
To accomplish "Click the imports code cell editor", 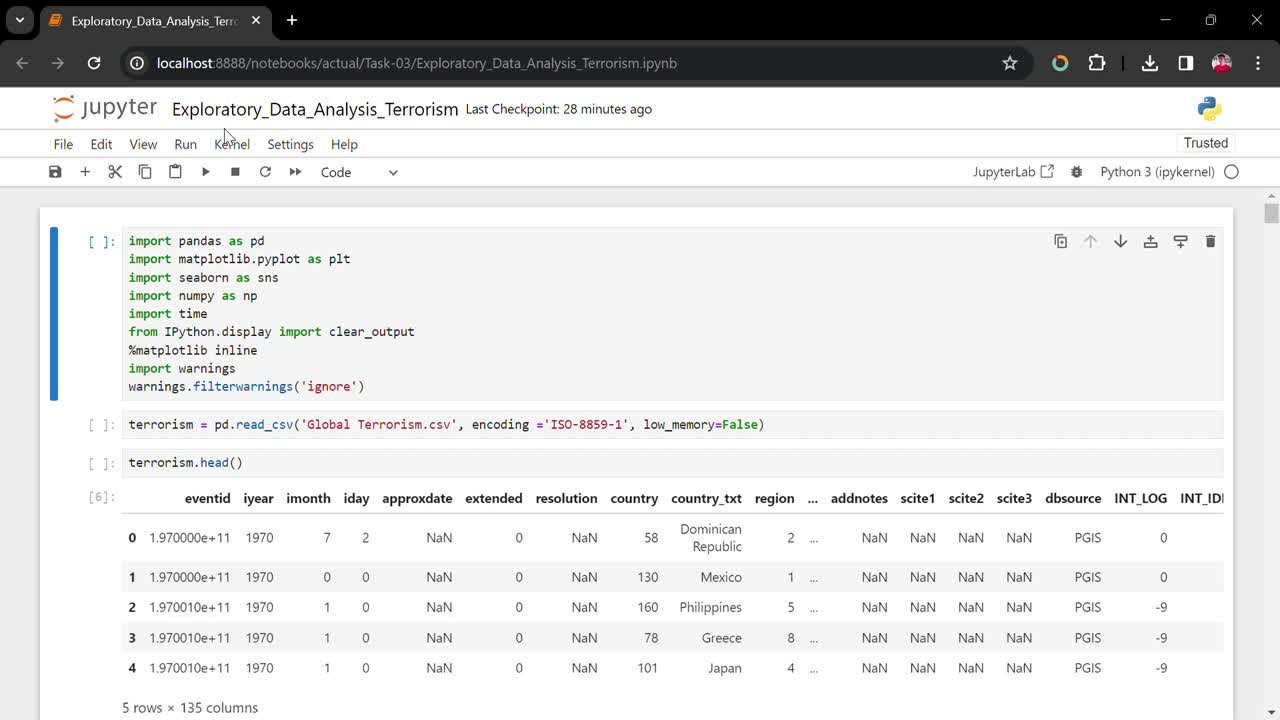I will 673,314.
